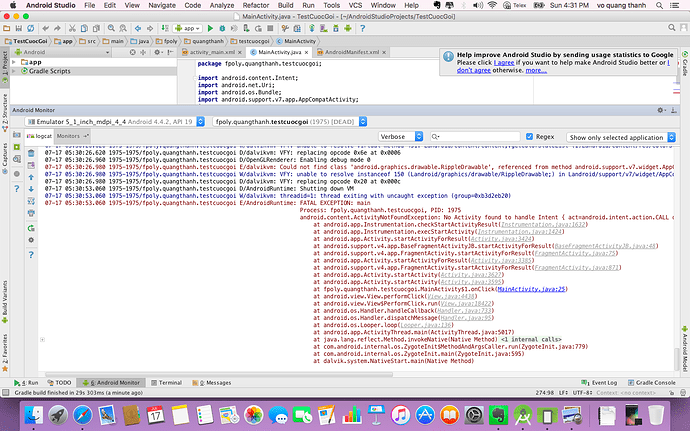Take a screen capture with the camera icon
Viewport: 690px width, 431px height.
tap(17, 135)
